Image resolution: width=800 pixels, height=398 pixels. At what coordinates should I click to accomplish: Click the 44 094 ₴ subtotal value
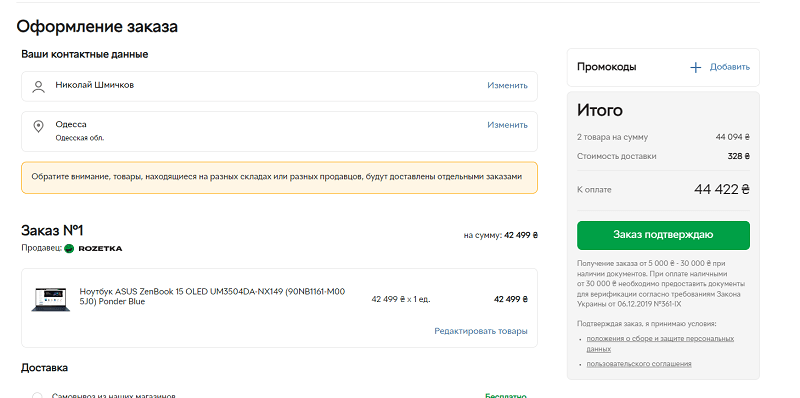(x=733, y=137)
